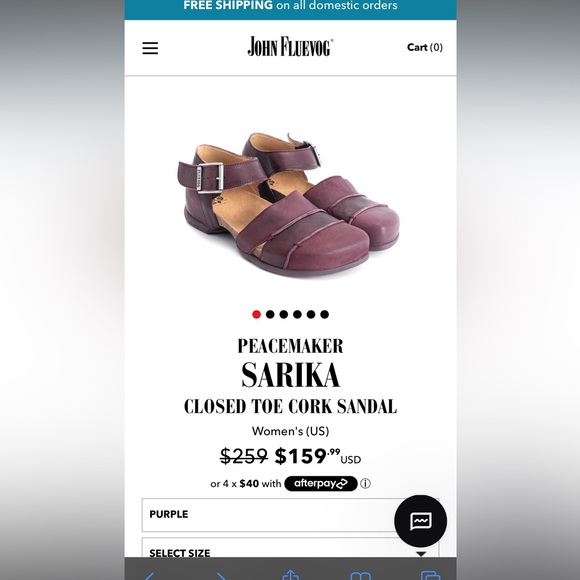
Task: Select the last image carousel dot
Action: [324, 314]
